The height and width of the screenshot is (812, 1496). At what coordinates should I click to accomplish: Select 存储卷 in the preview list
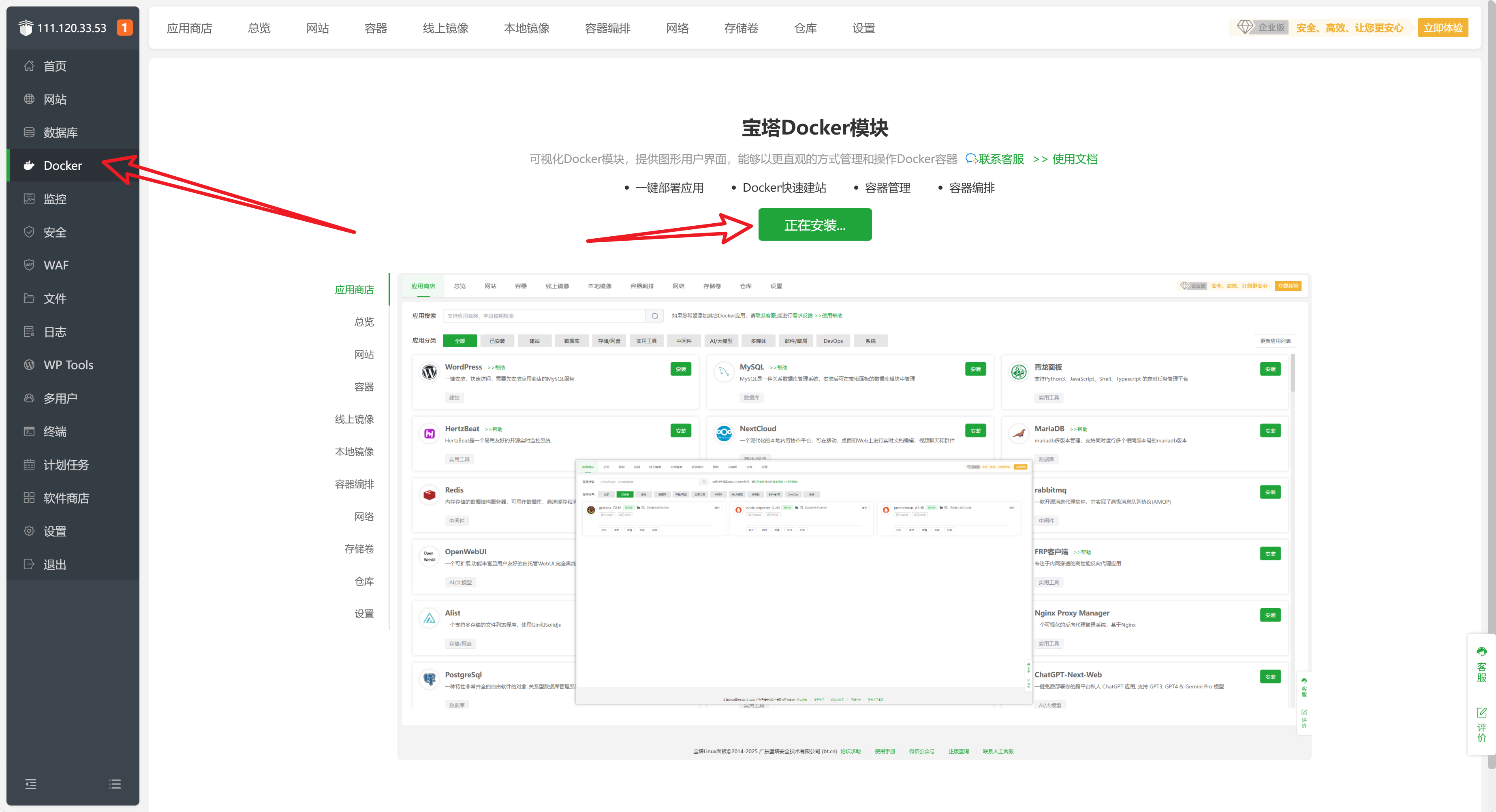point(359,549)
